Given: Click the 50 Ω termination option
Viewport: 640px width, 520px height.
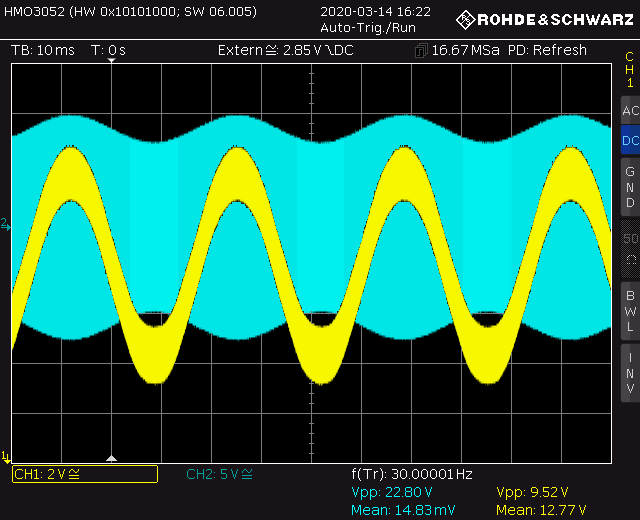Looking at the screenshot, I should click(629, 247).
